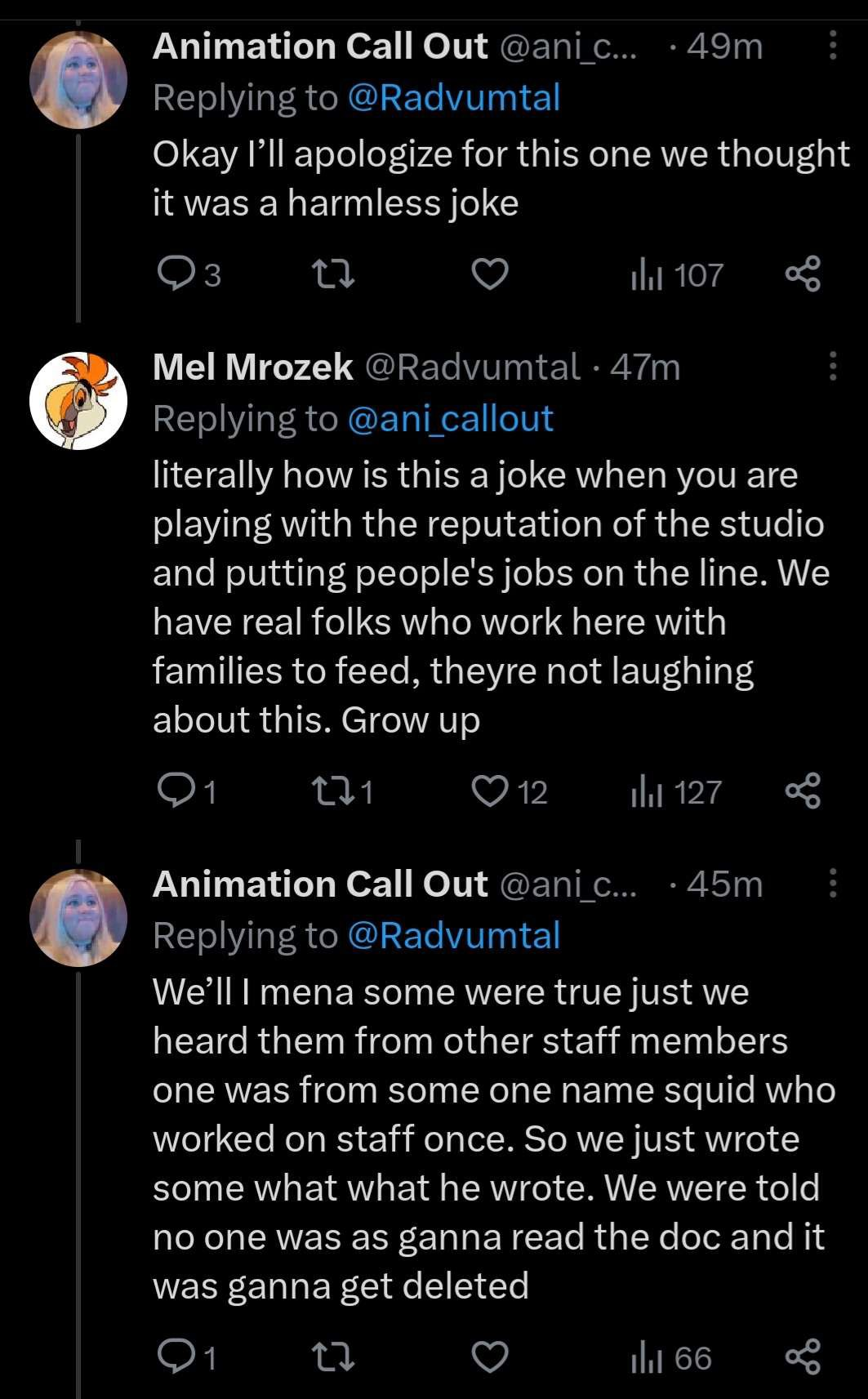Retweet Mel Mrozek's 'Grow up' tweet
The image size is (868, 1399).
[343, 791]
